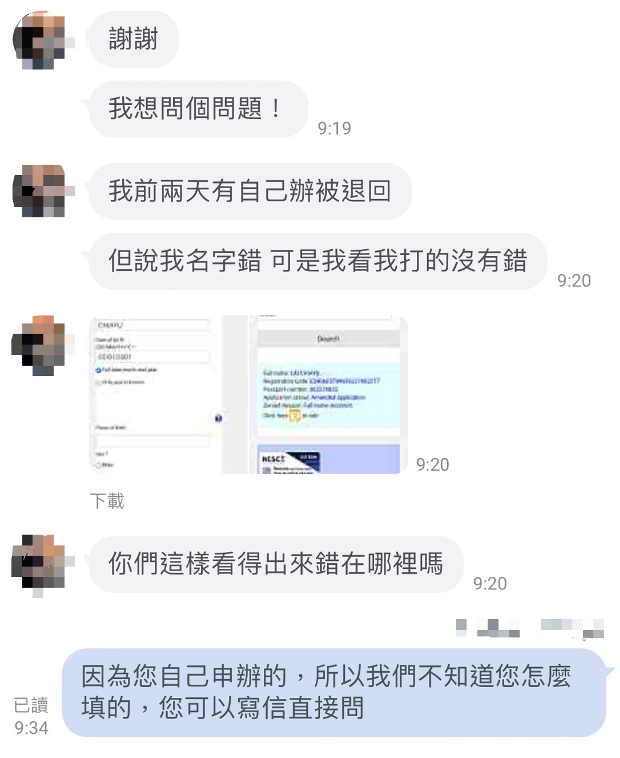Click the yellow edit icon in the shared image
620x758 pixels.
pyautogui.click(x=295, y=416)
